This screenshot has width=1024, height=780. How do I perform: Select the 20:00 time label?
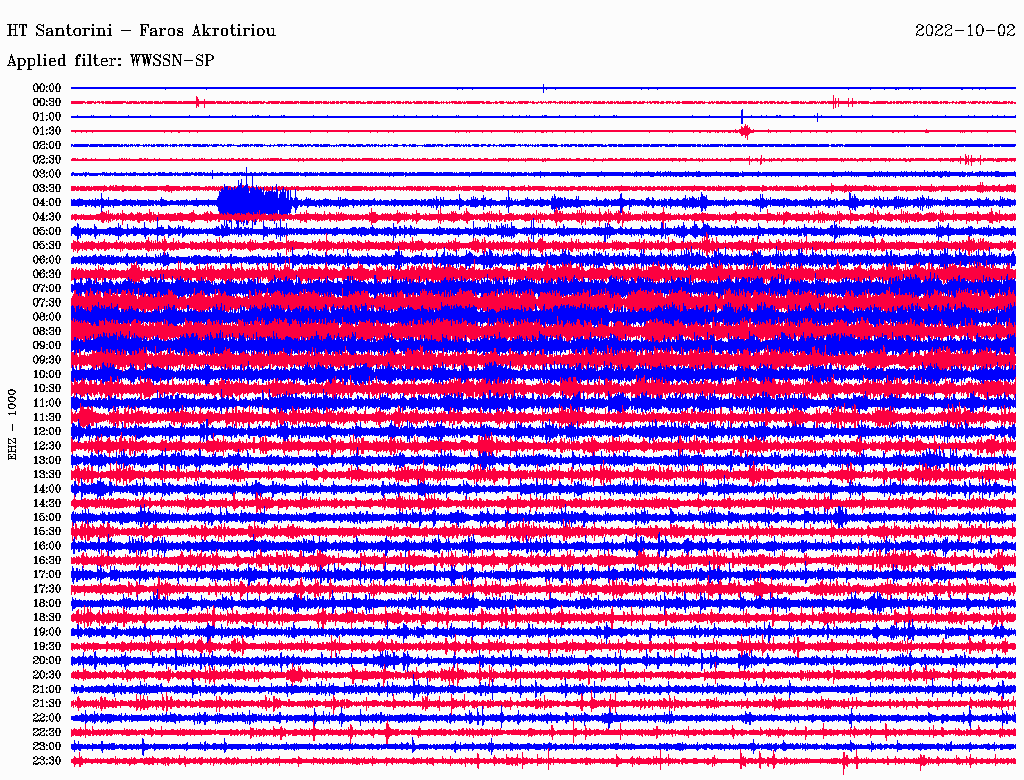coord(47,660)
